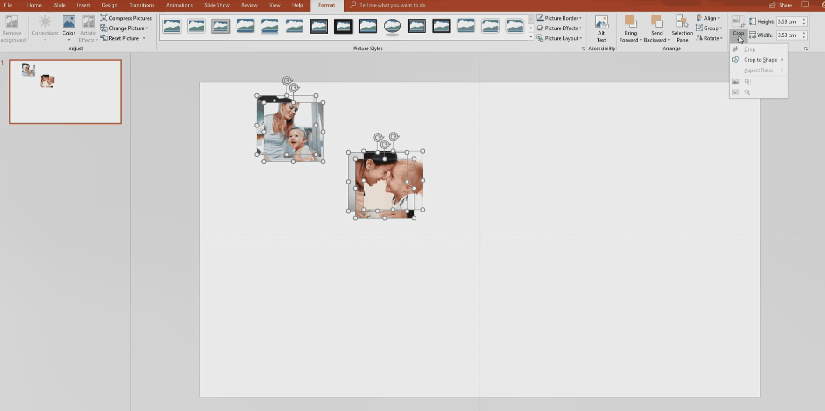825x411 pixels.
Task: Click the Reset Picture button
Action: 120,38
